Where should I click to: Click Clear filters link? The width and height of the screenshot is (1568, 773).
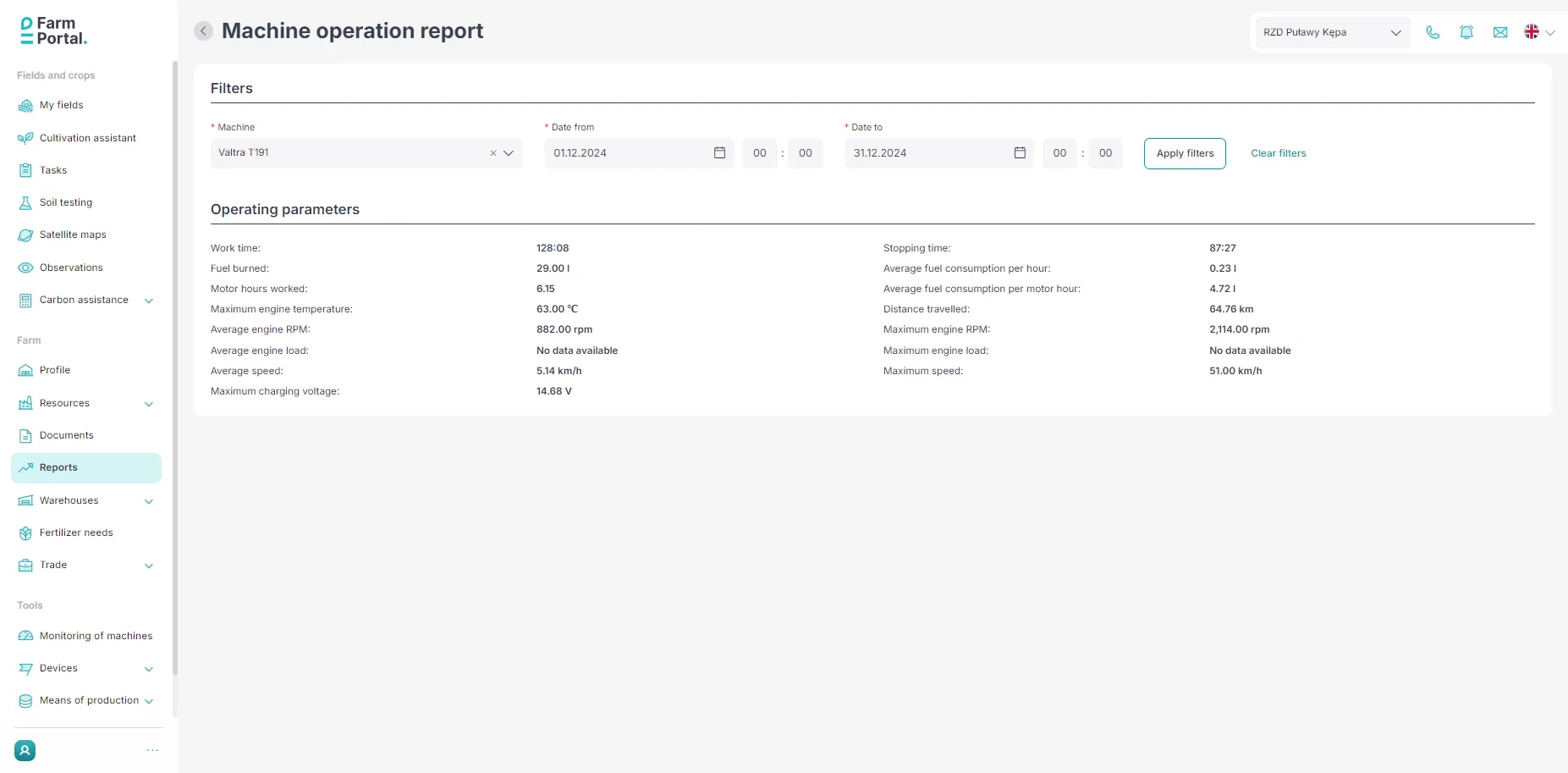pyautogui.click(x=1278, y=153)
